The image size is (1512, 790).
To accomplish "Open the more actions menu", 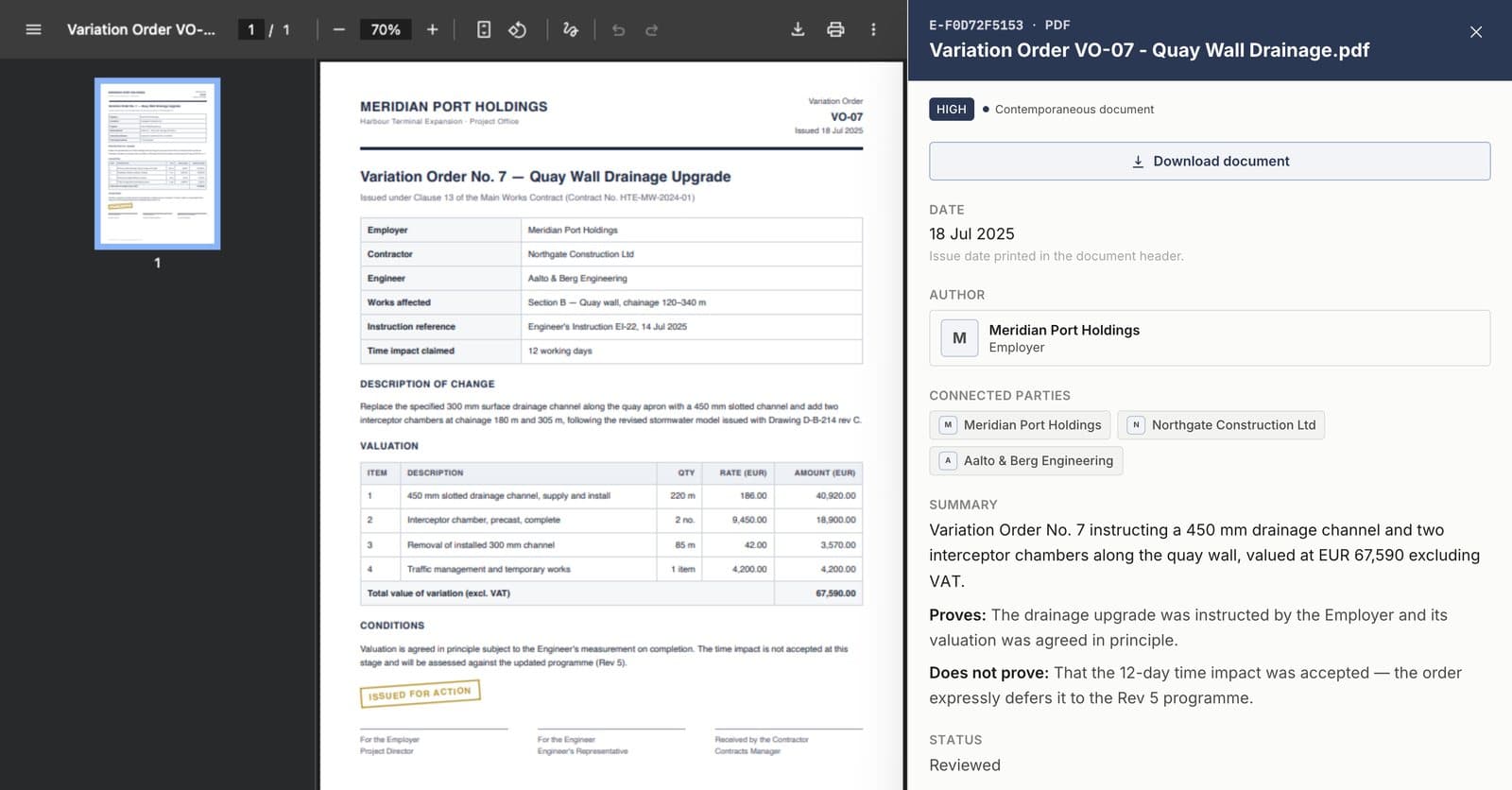I will tap(873, 29).
